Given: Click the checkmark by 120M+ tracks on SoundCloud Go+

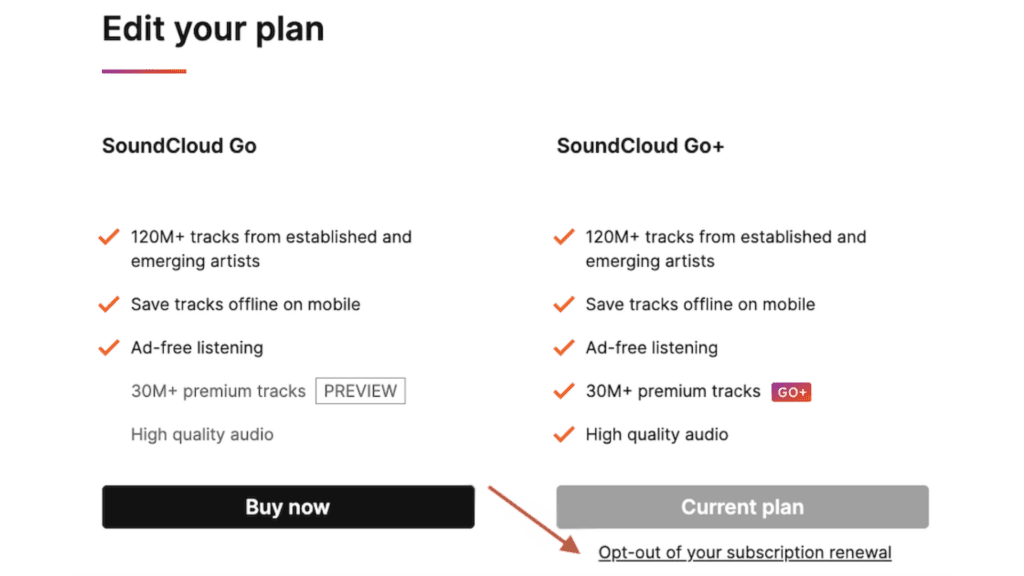Looking at the screenshot, I should pos(563,237).
